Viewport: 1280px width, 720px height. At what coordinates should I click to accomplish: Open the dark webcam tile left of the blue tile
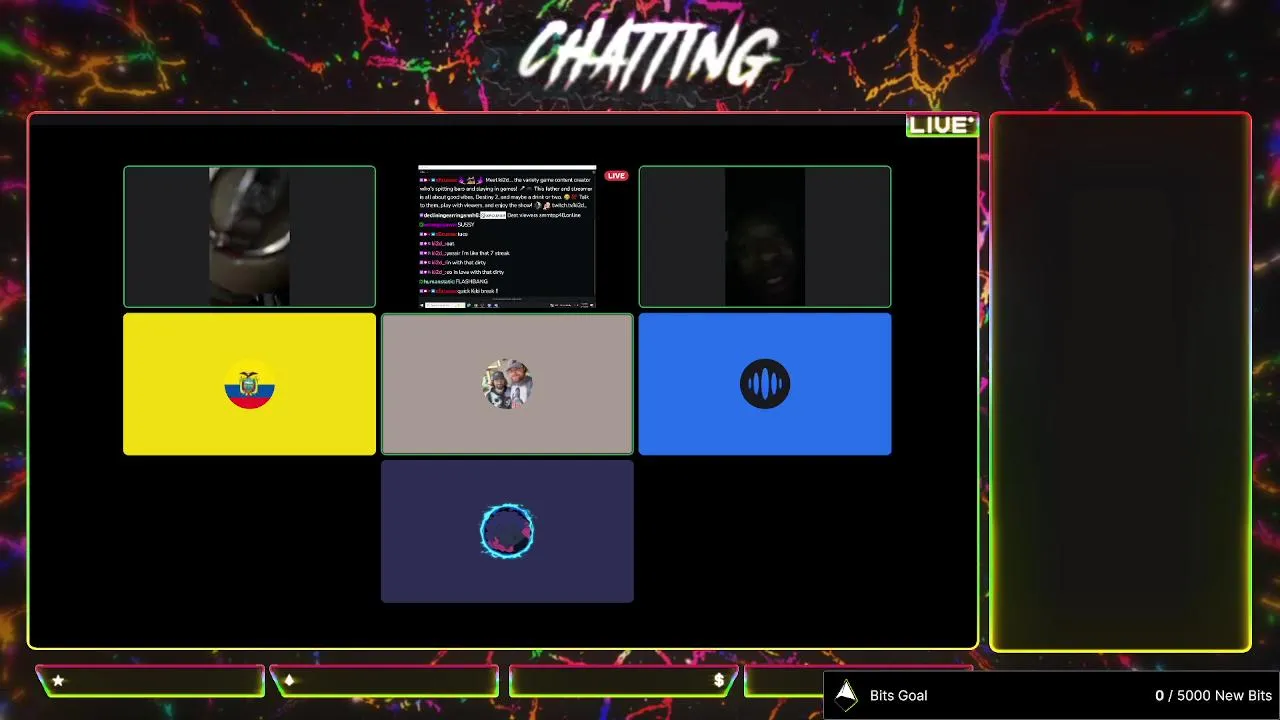(x=765, y=236)
